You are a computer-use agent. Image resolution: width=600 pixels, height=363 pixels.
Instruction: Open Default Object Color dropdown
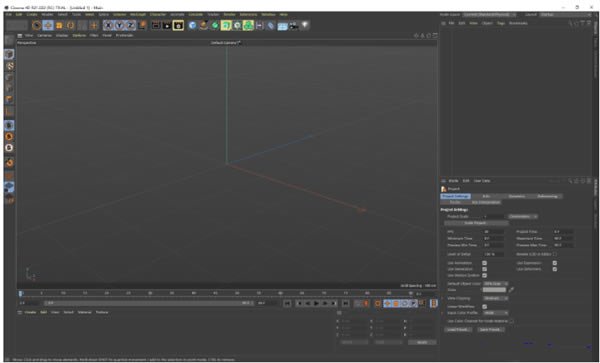(496, 284)
